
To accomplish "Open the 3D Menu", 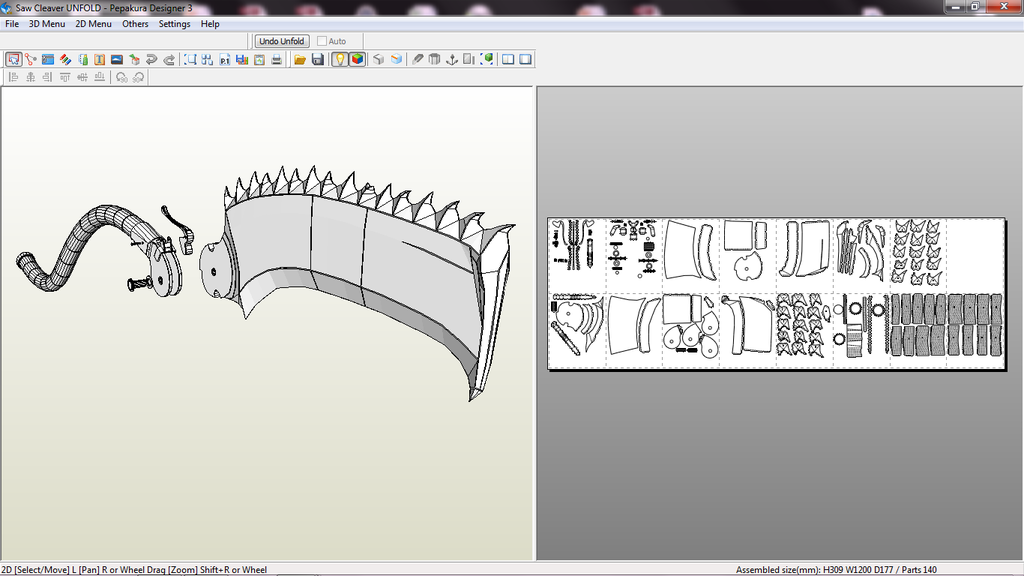I will click(x=47, y=24).
